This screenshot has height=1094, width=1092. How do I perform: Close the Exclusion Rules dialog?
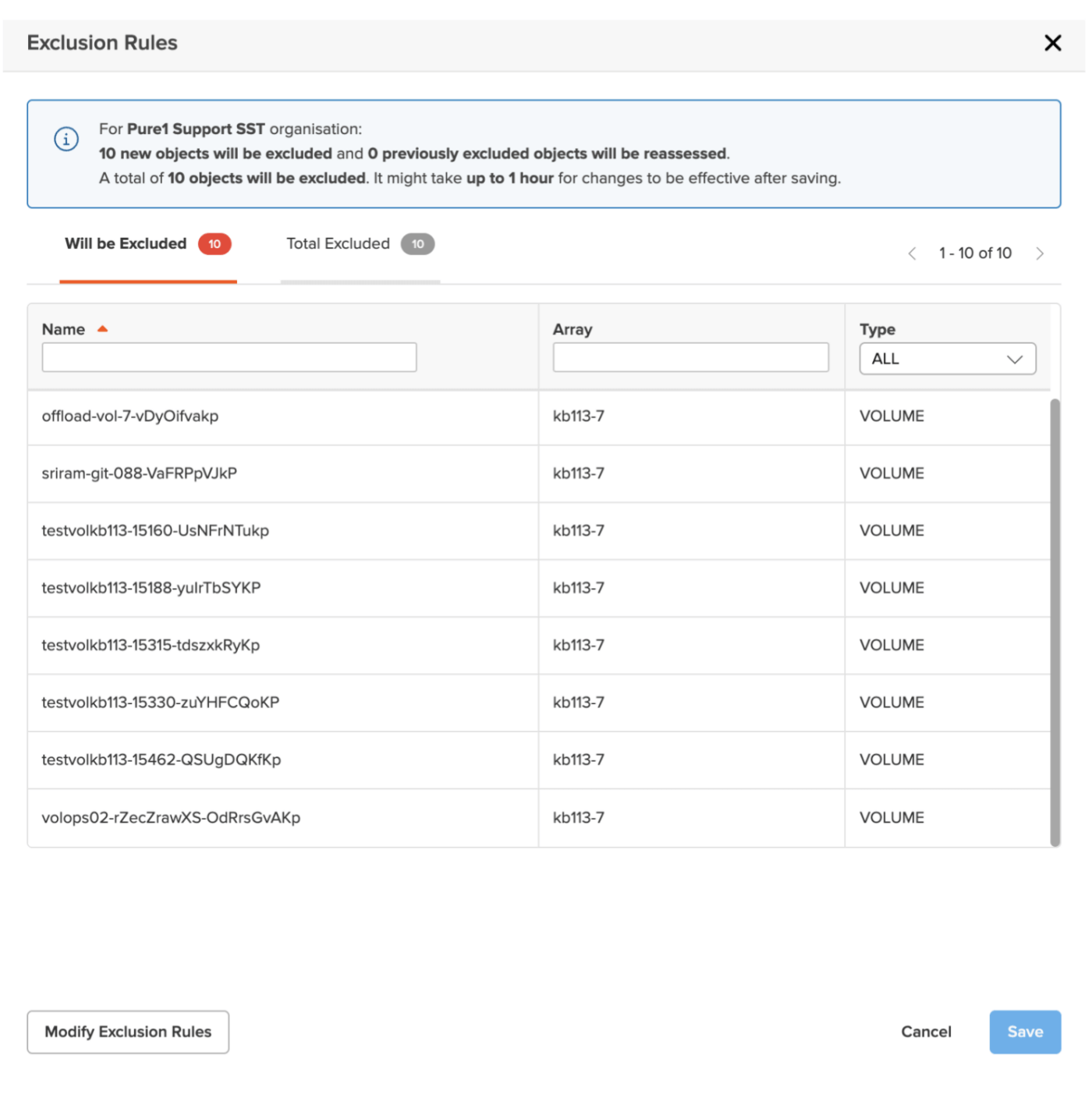click(1052, 43)
